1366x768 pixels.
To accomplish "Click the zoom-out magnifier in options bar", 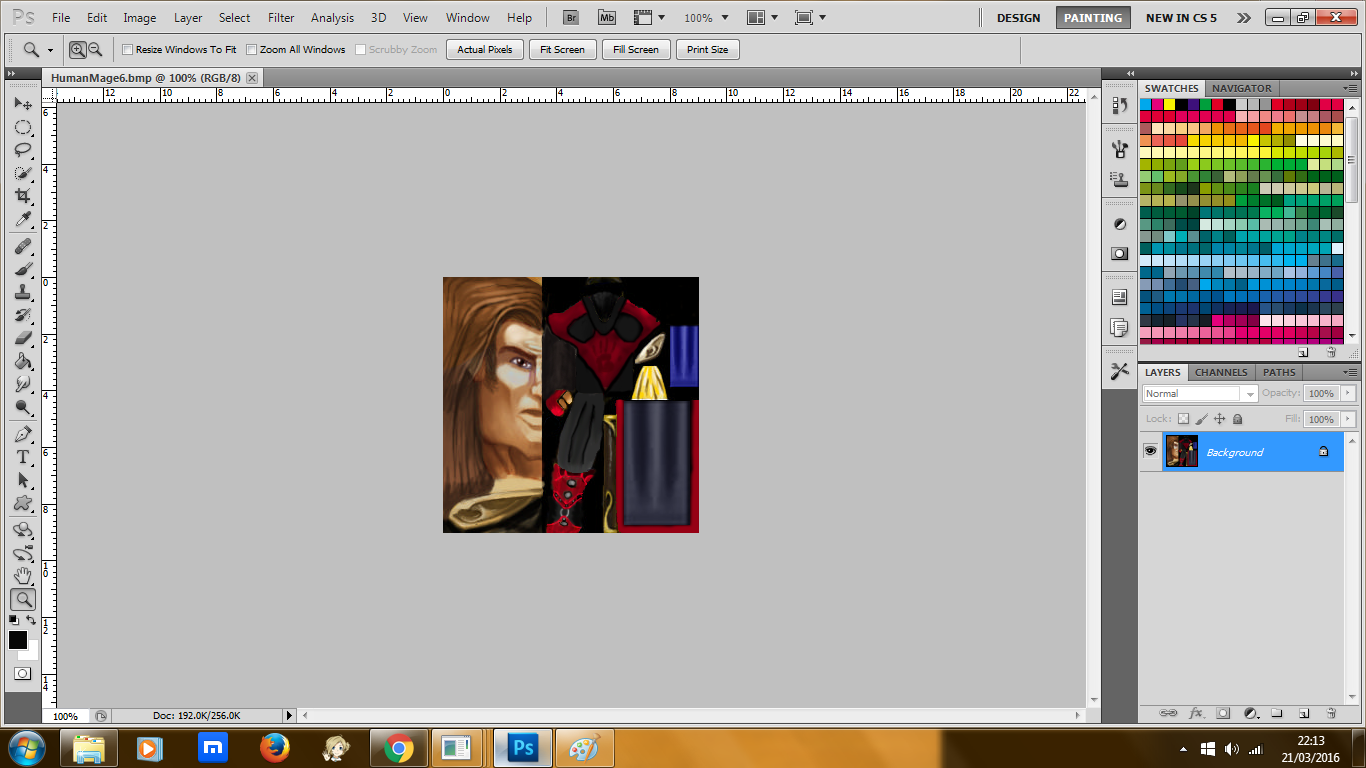I will point(95,49).
